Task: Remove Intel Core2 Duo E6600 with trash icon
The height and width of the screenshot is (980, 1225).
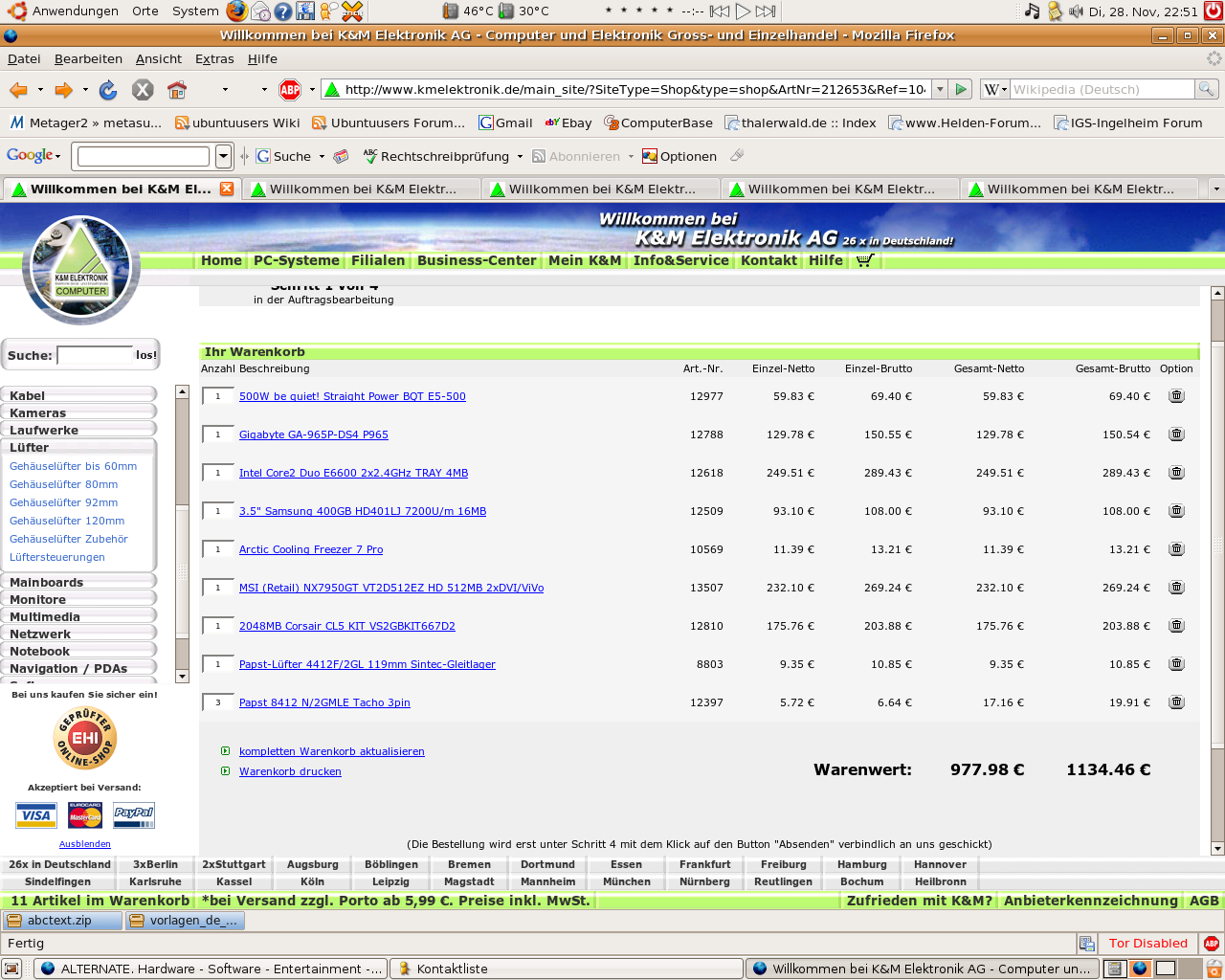Action: (1176, 473)
